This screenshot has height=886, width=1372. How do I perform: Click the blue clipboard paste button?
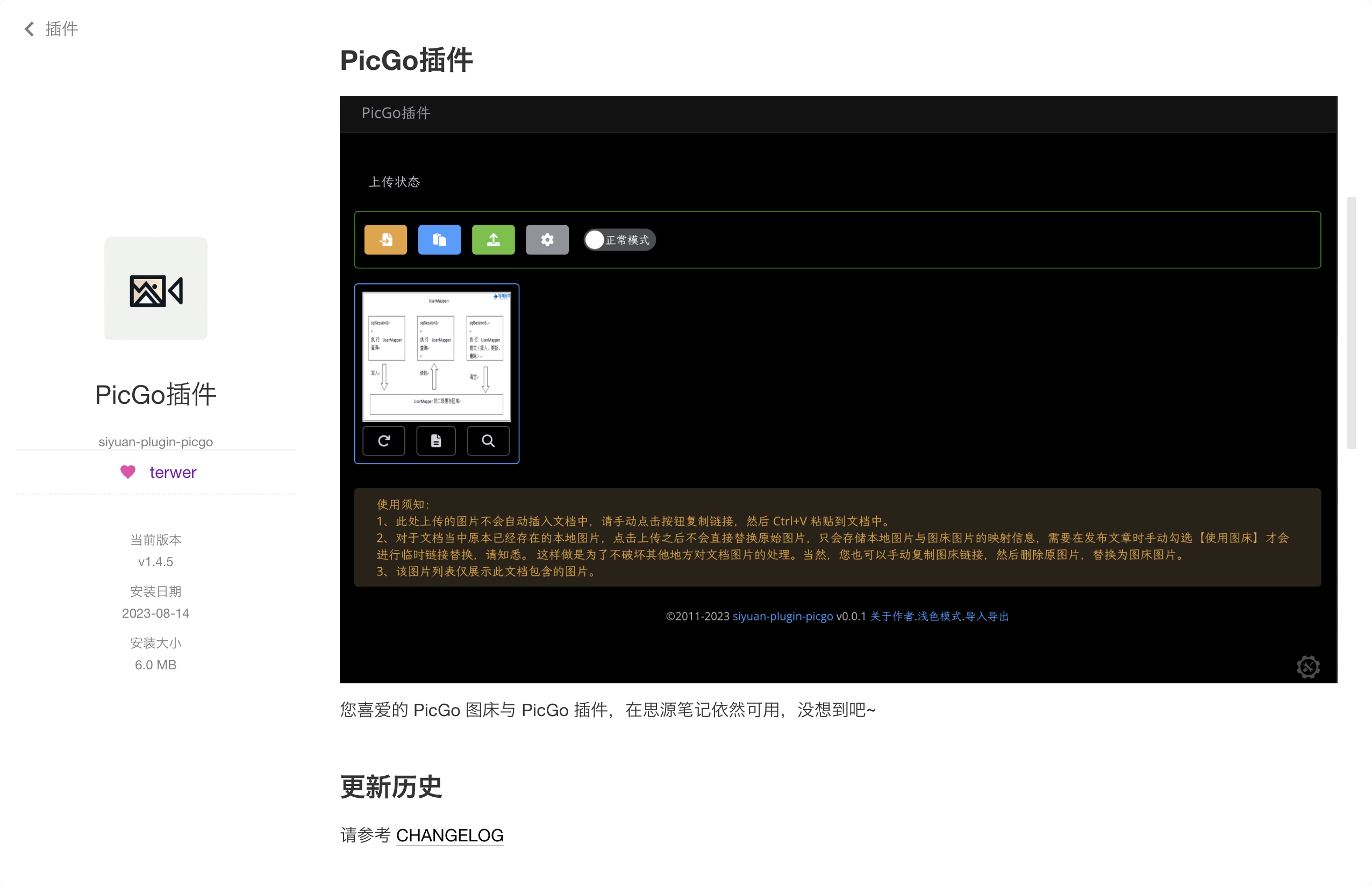(439, 239)
